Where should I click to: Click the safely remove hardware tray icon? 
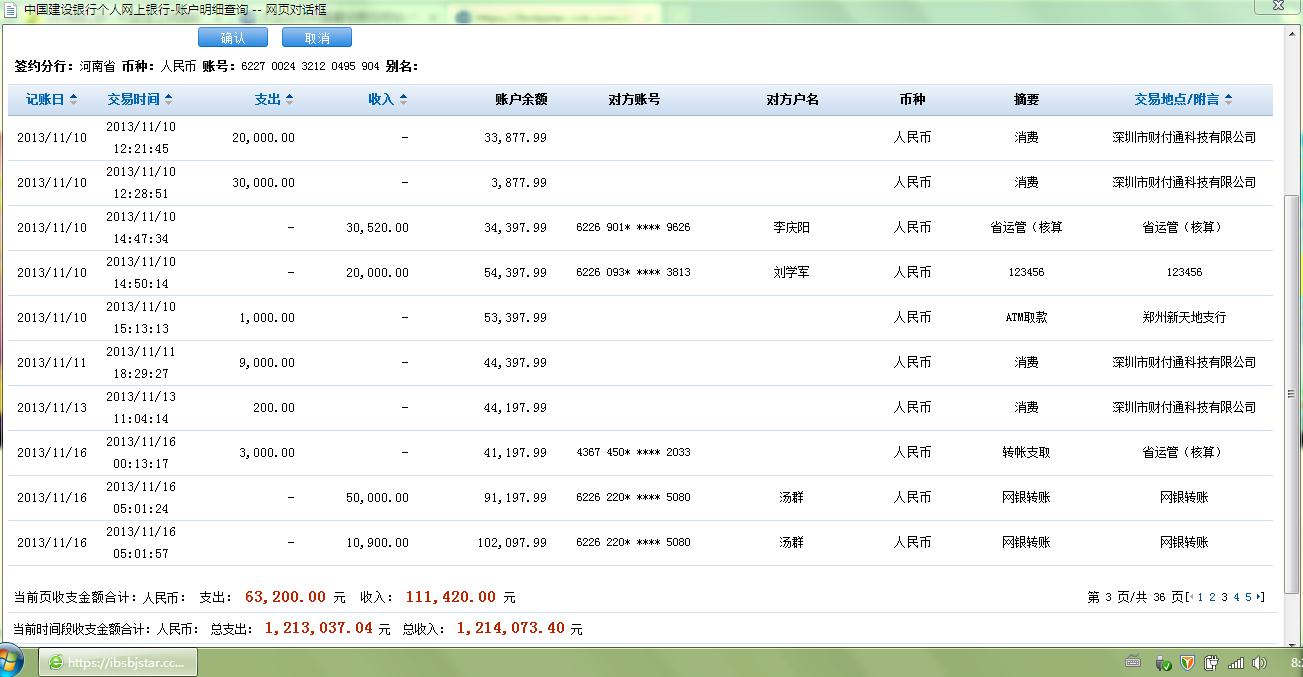pyautogui.click(x=1162, y=663)
